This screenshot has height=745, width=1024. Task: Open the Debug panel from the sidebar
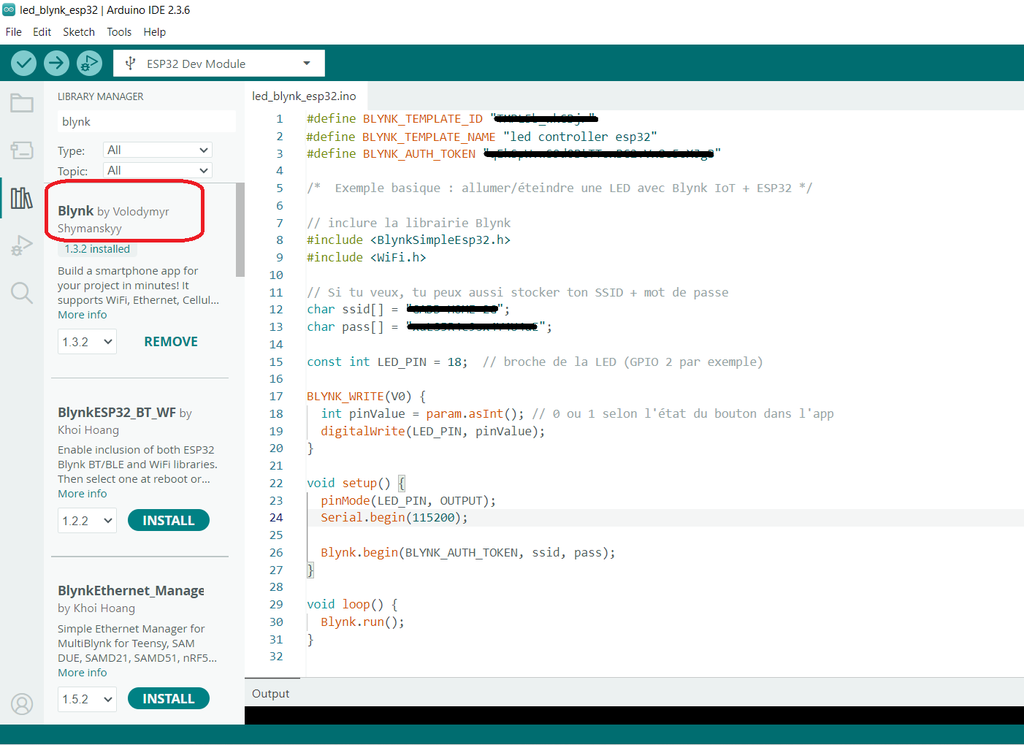(21, 245)
